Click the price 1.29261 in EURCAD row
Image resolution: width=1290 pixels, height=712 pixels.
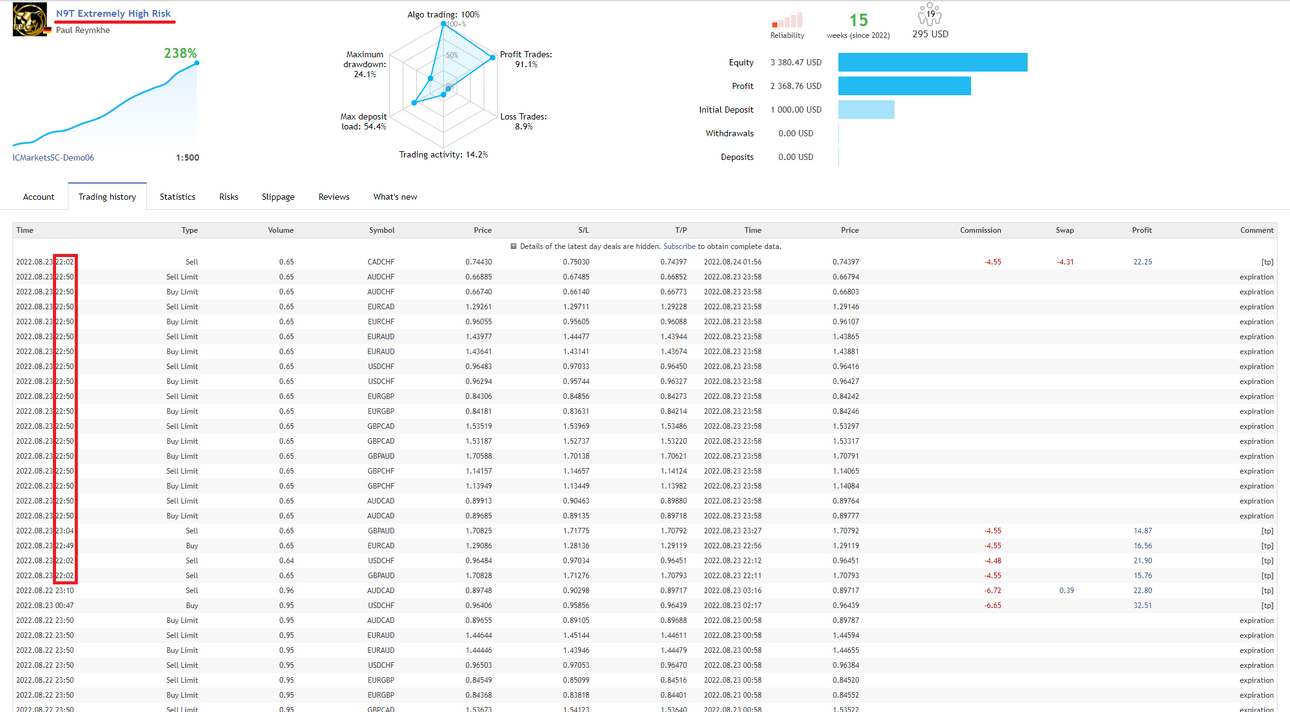pyautogui.click(x=479, y=307)
